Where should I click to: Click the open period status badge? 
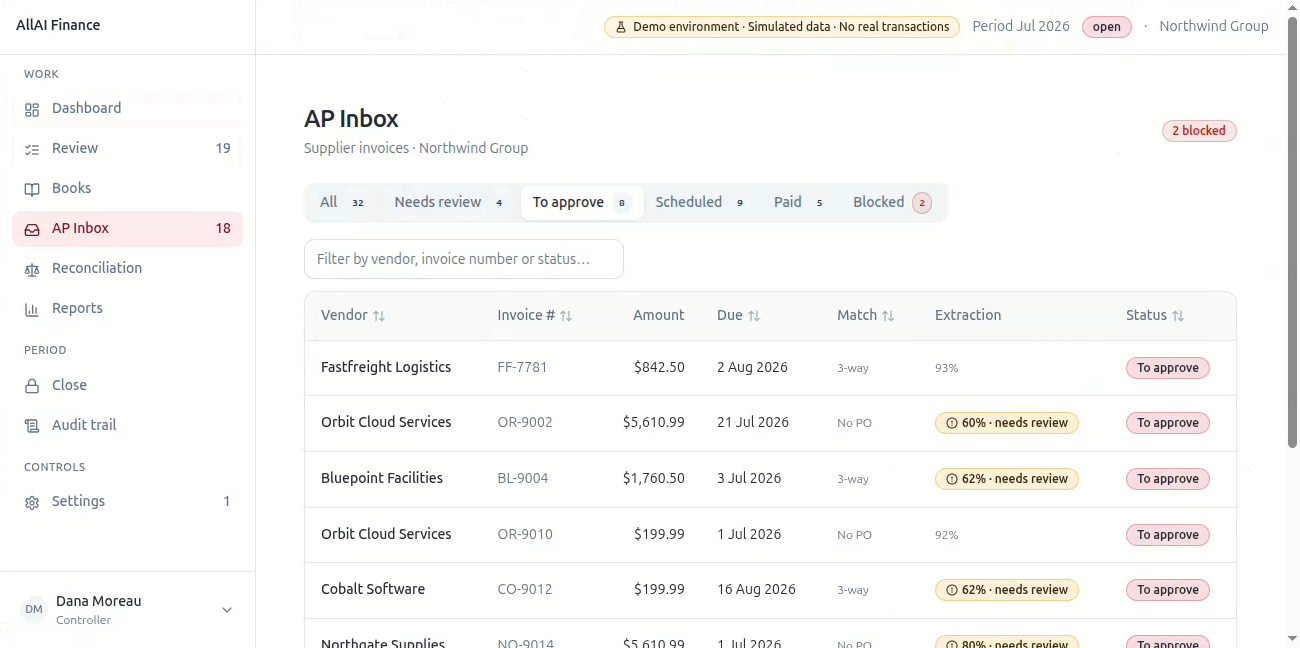point(1106,27)
